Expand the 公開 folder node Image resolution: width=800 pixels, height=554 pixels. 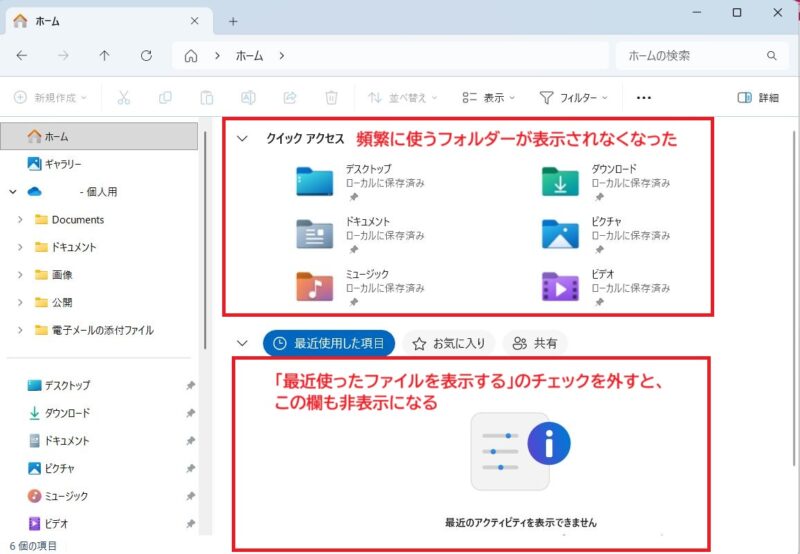click(20, 302)
